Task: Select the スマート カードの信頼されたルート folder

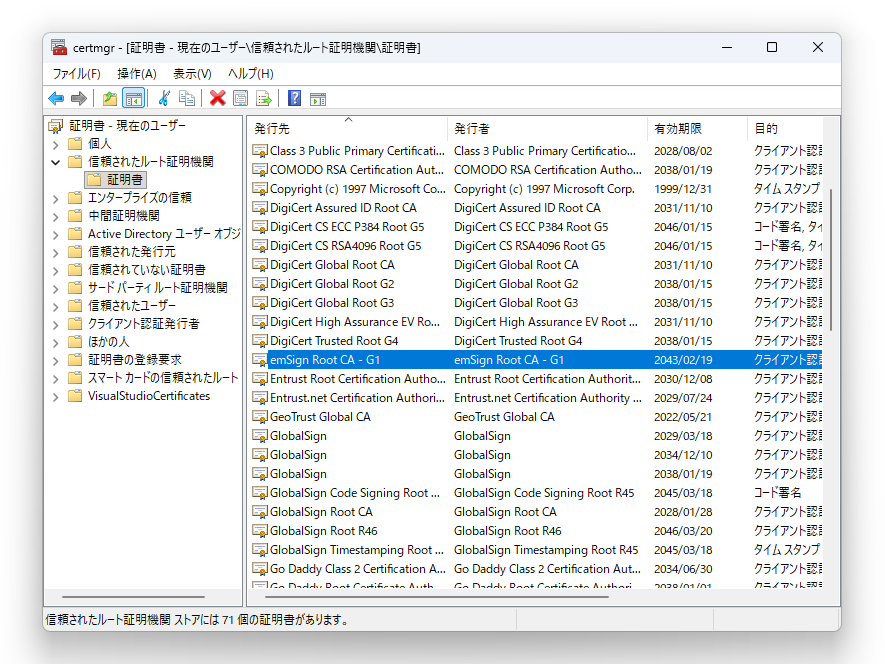Action: point(163,378)
